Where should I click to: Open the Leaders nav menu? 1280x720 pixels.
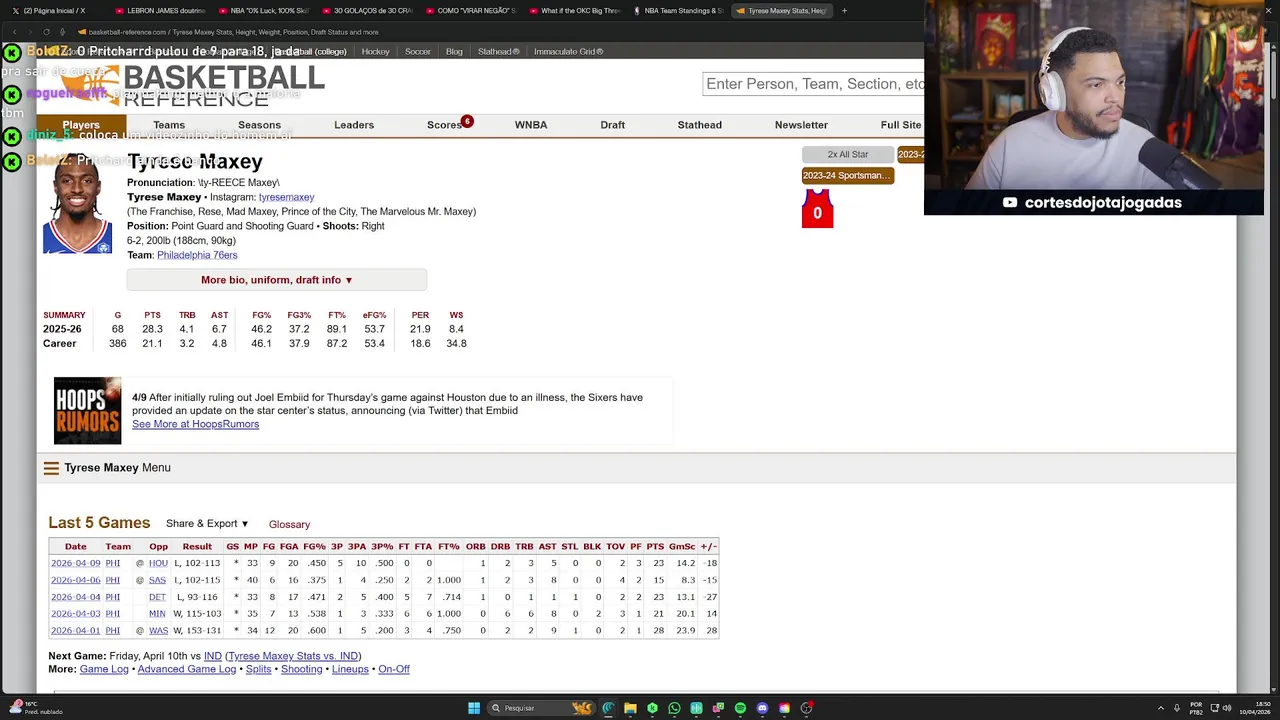tap(354, 125)
